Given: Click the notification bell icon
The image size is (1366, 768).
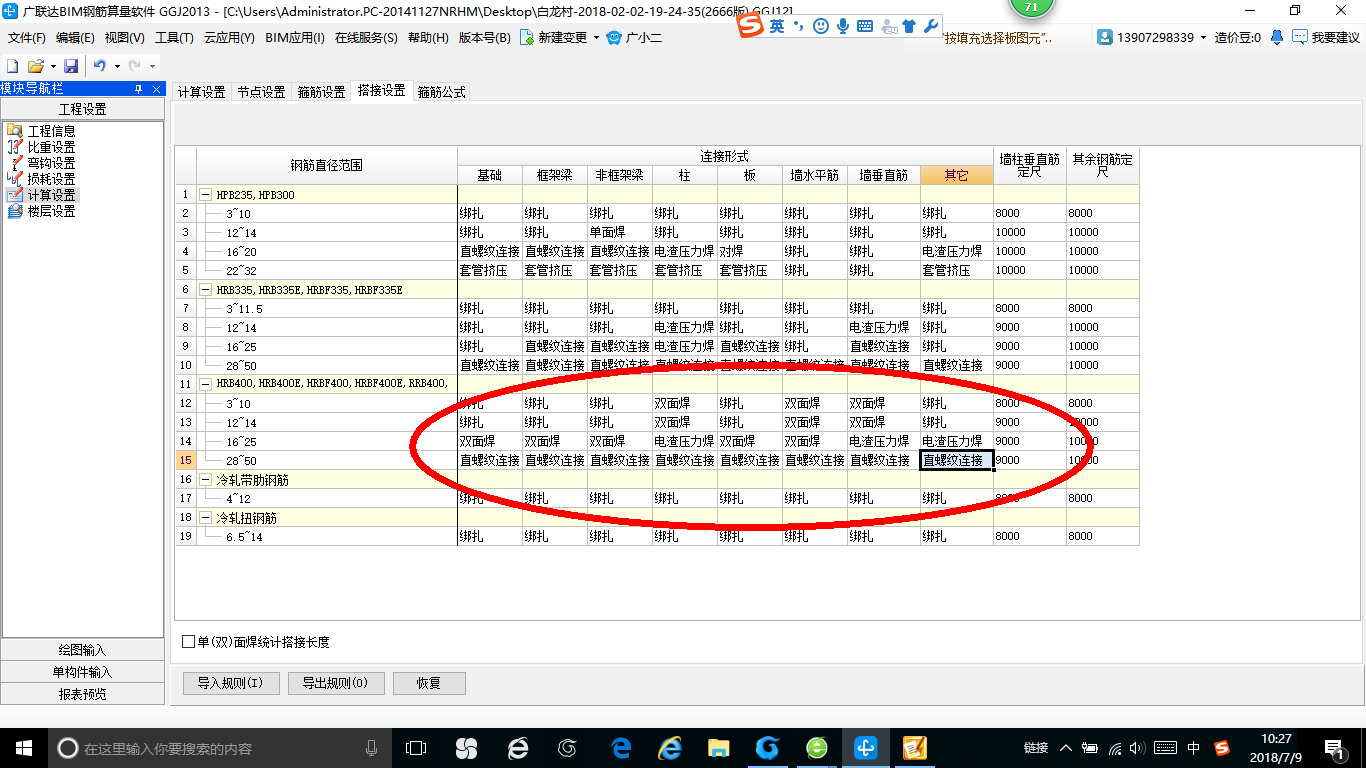Looking at the screenshot, I should pyautogui.click(x=1277, y=38).
